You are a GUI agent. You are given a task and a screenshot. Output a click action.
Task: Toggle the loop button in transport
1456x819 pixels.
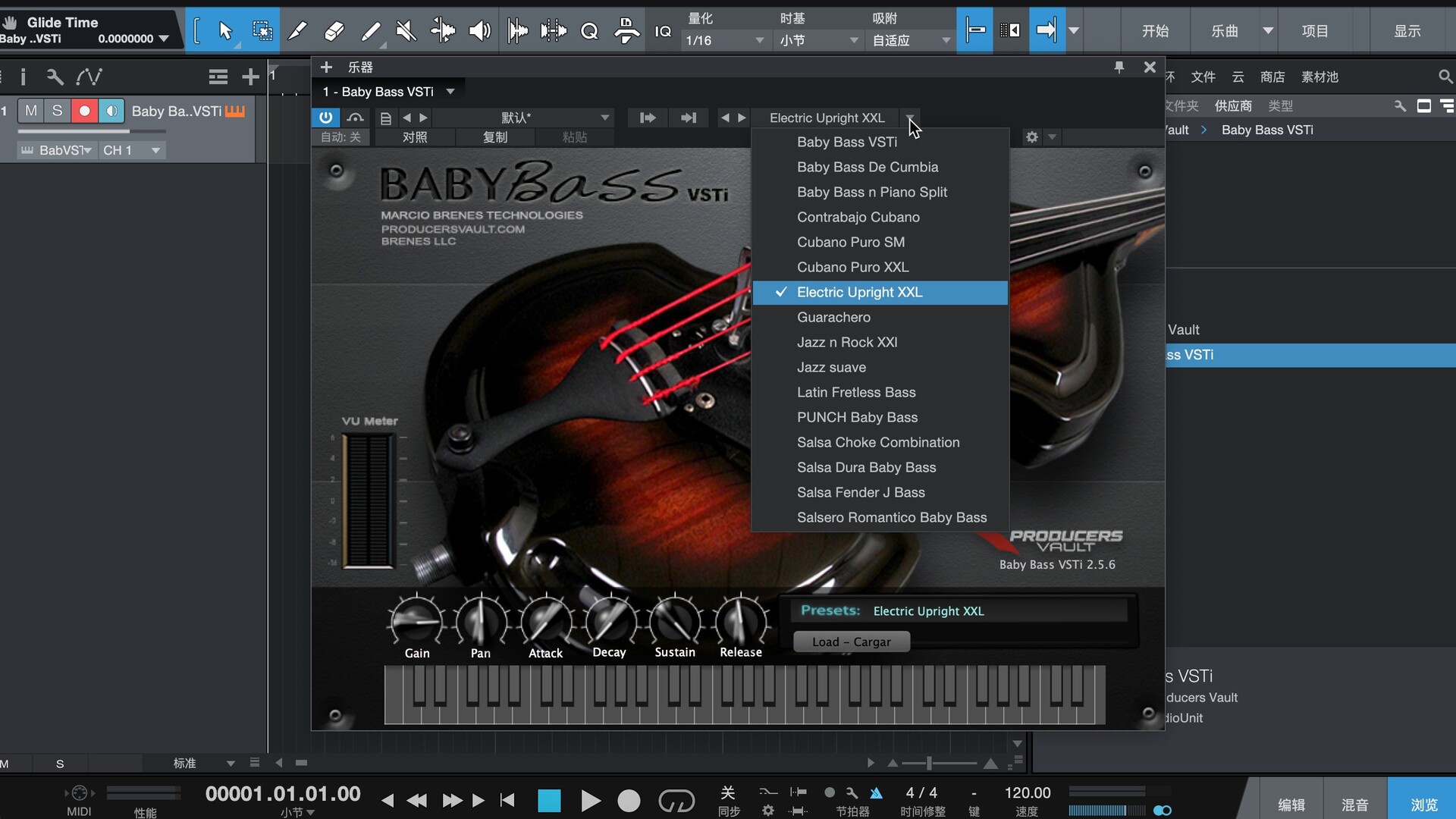pyautogui.click(x=676, y=801)
